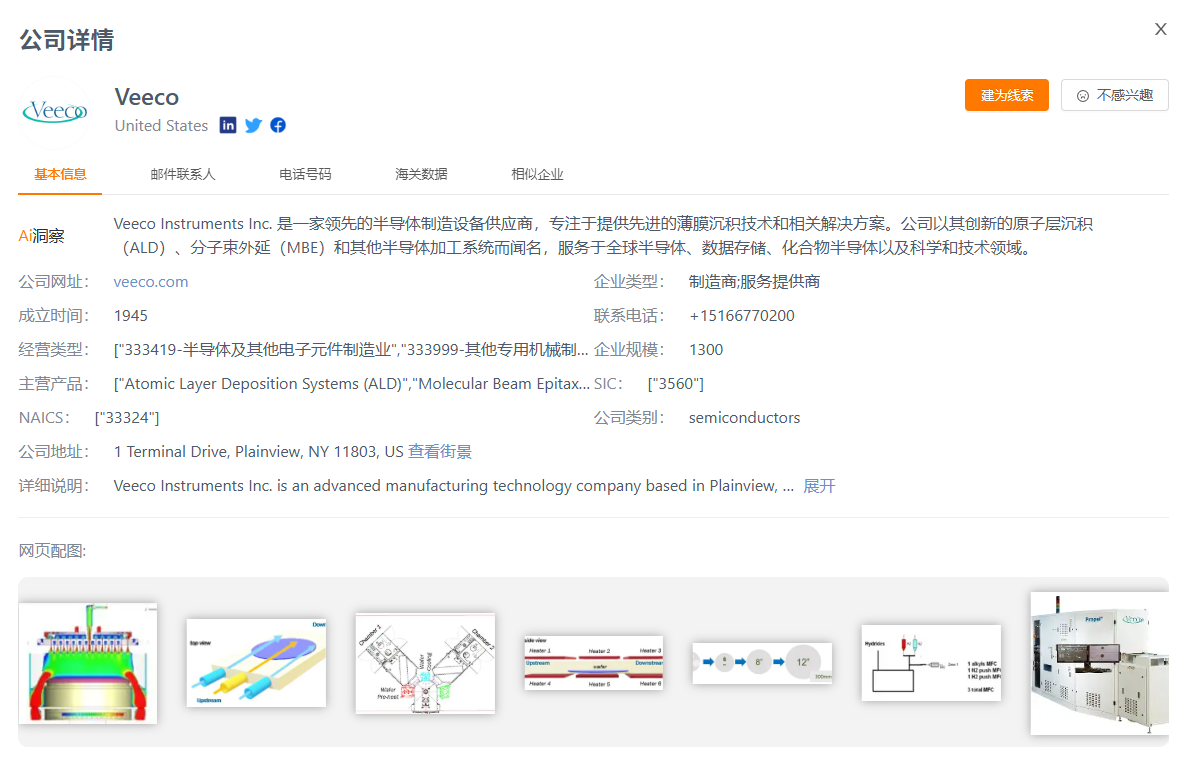The width and height of the screenshot is (1192, 759).
Task: Click the 不感兴趣 button
Action: 1114,95
